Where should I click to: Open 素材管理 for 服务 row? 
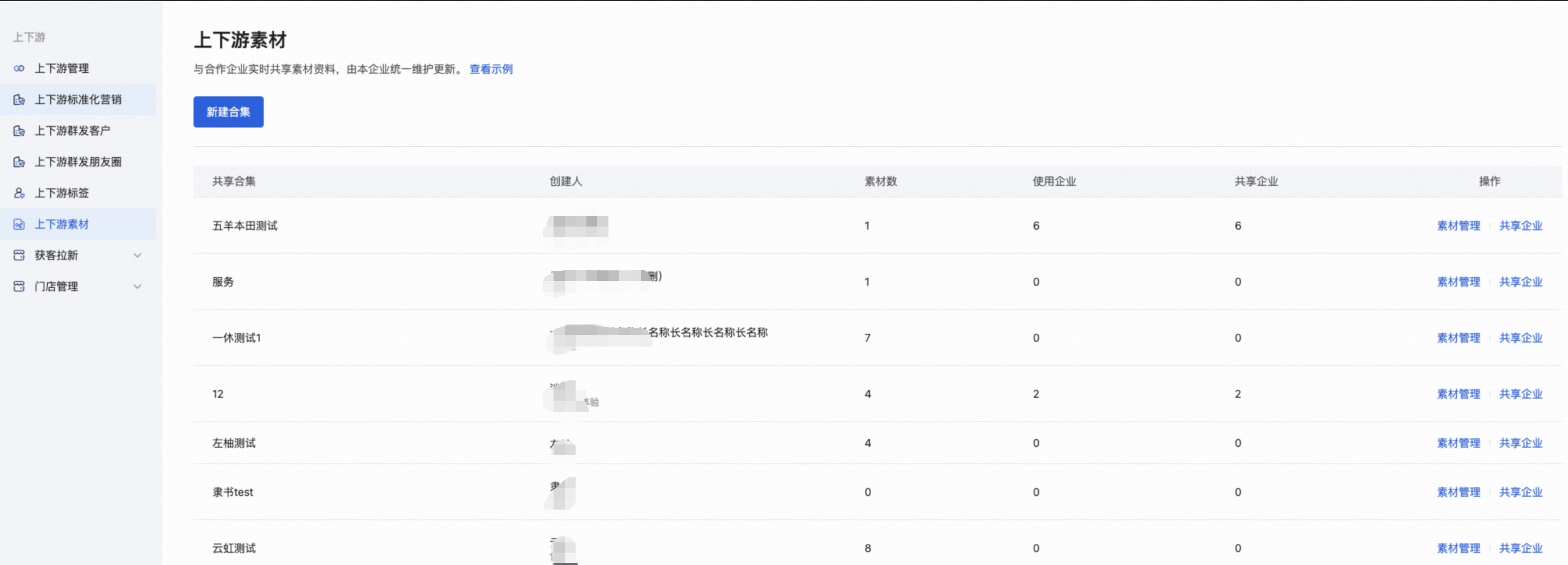coord(1459,281)
